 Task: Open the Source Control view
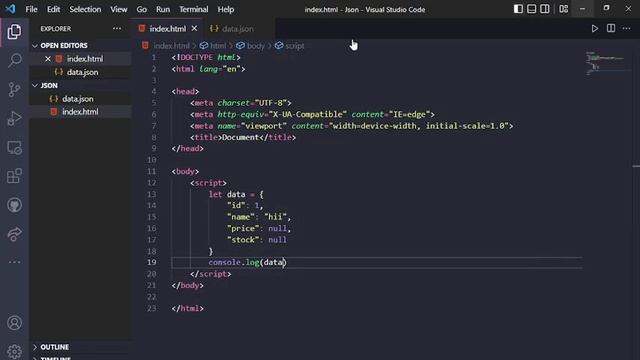pos(14,89)
